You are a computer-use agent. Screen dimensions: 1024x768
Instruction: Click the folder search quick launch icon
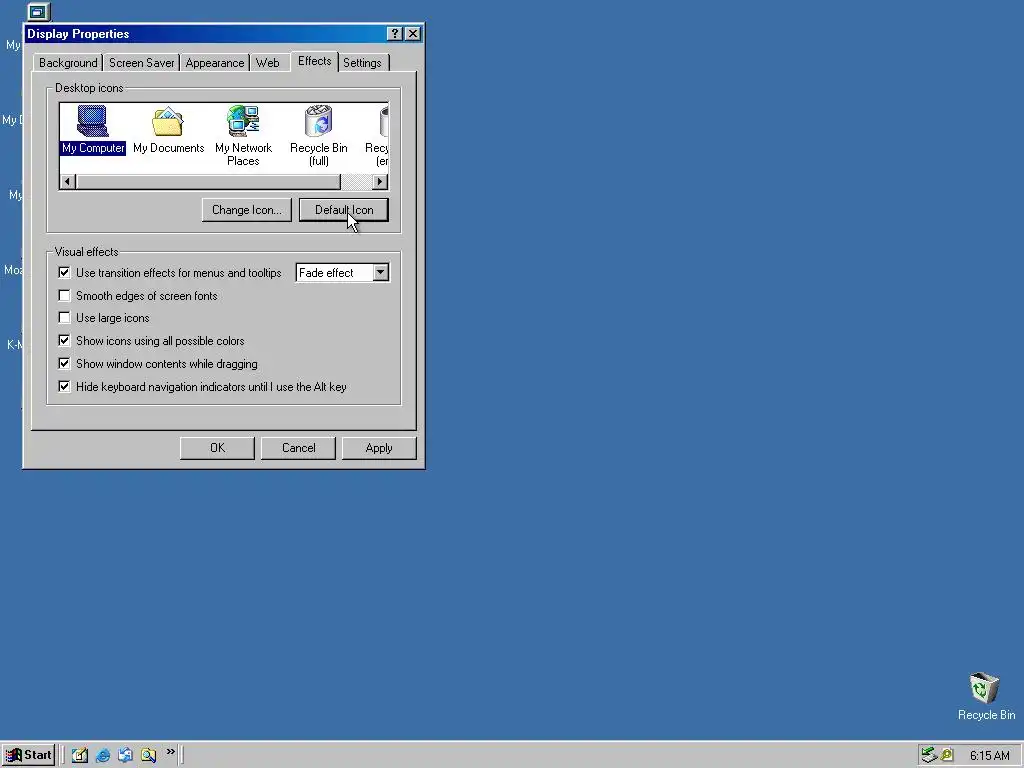click(148, 755)
